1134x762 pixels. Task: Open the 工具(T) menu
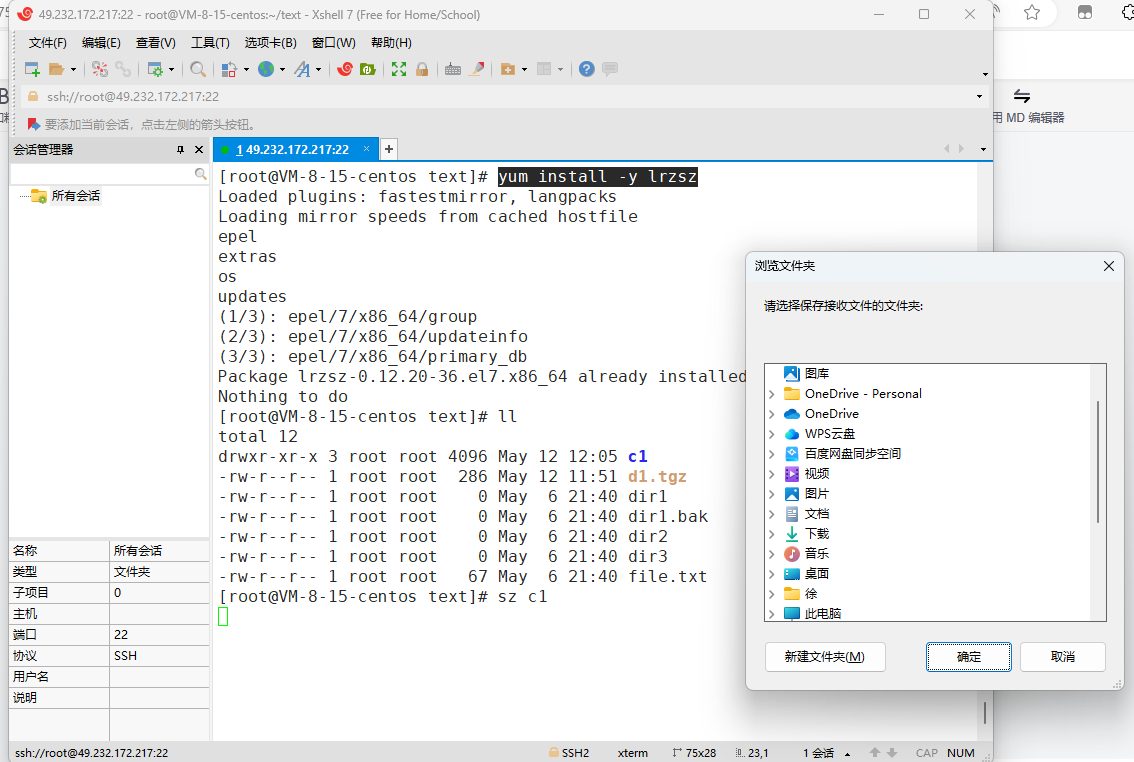coord(210,43)
